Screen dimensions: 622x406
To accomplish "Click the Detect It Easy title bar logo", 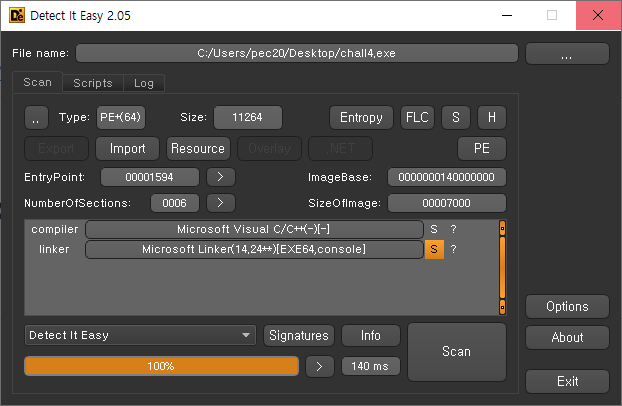I will [17, 15].
